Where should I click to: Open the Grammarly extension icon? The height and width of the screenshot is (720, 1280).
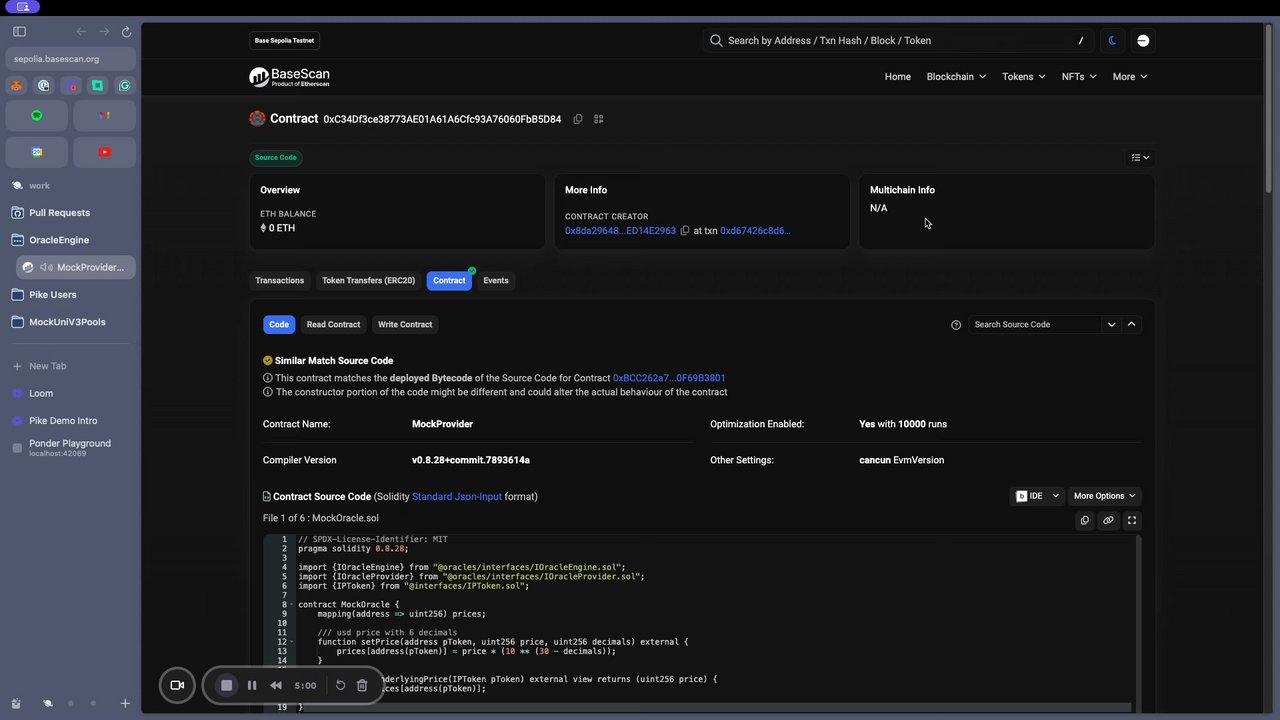[x=125, y=86]
